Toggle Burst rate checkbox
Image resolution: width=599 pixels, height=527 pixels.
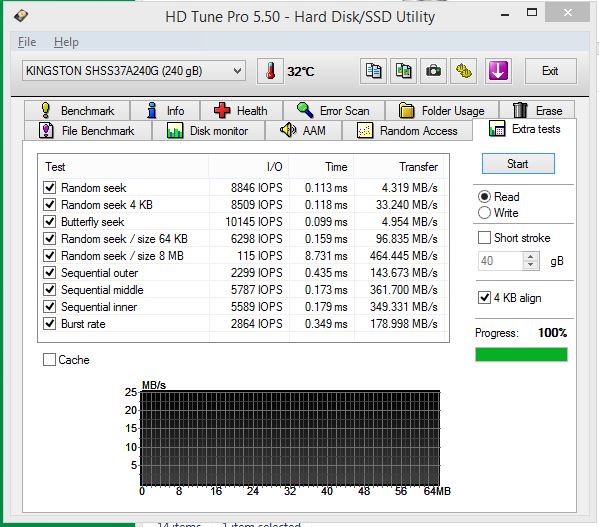point(50,324)
